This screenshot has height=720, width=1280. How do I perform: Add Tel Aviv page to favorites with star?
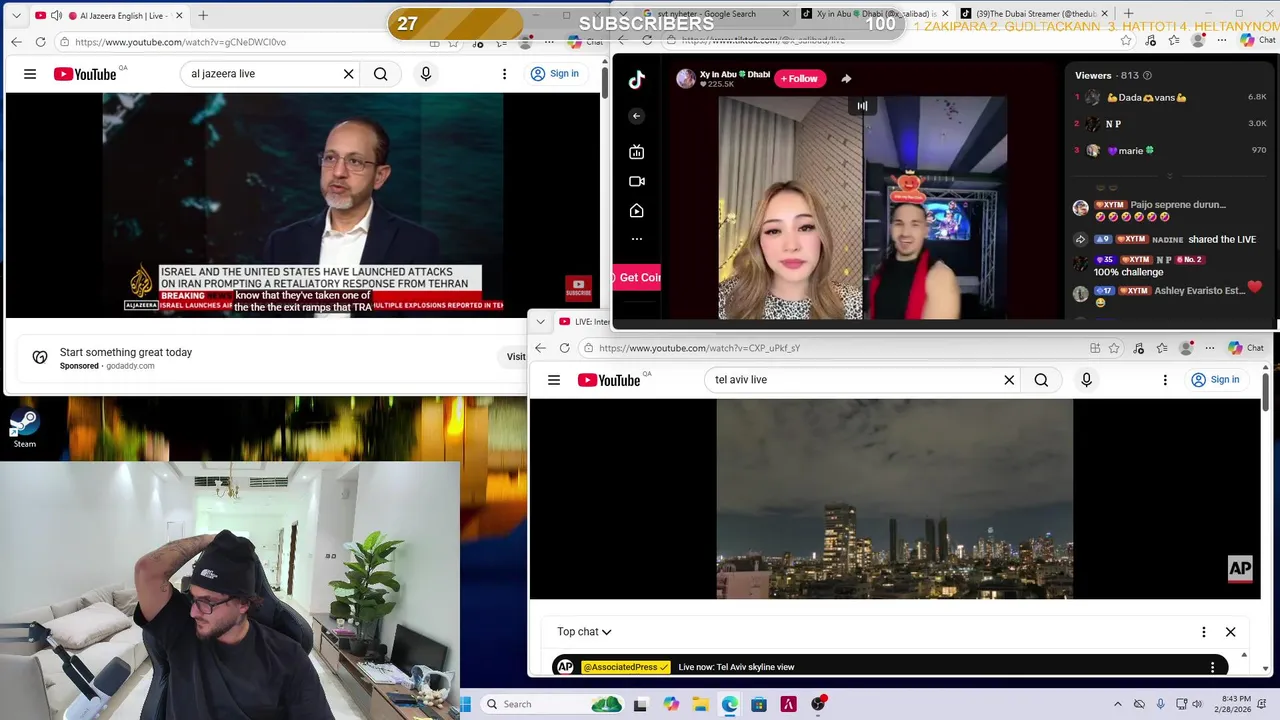click(1114, 348)
